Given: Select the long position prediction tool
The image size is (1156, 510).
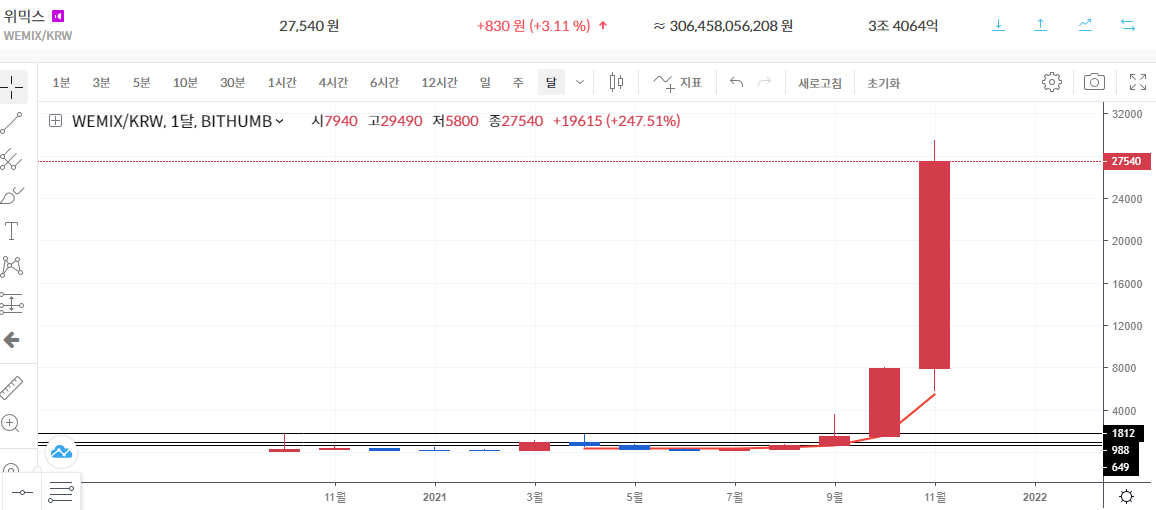Looking at the screenshot, I should (x=12, y=303).
